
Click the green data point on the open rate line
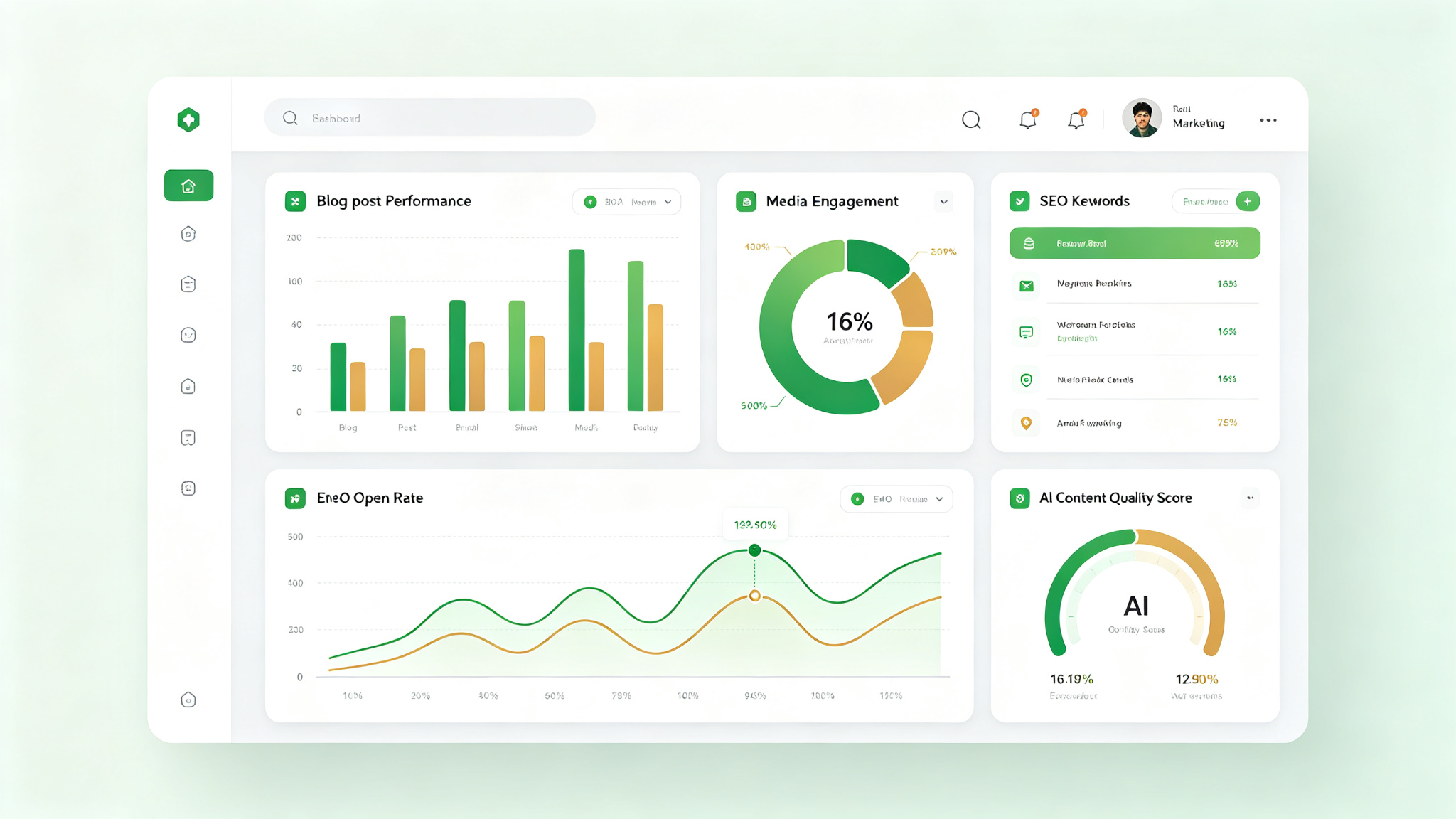(x=755, y=550)
